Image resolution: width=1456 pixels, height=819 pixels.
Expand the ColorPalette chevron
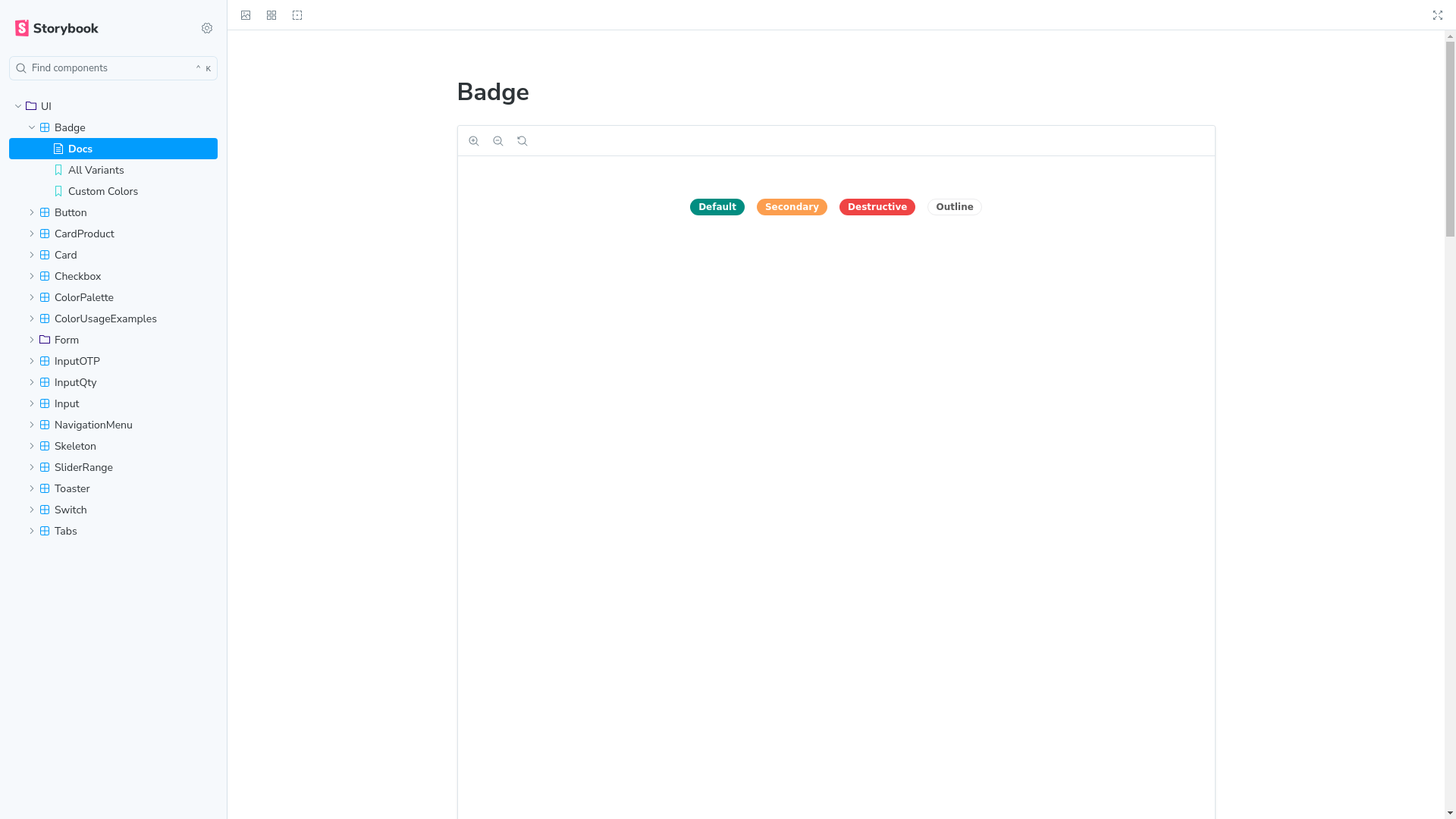point(32,297)
